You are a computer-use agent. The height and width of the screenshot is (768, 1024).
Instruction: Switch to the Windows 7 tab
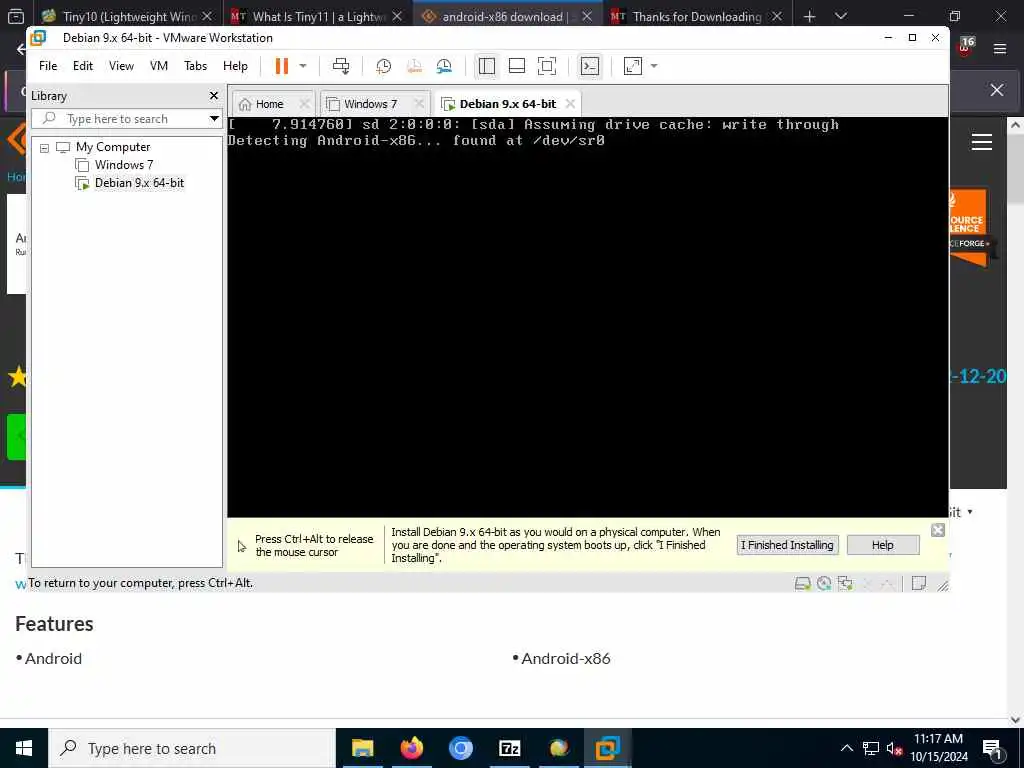tap(371, 104)
